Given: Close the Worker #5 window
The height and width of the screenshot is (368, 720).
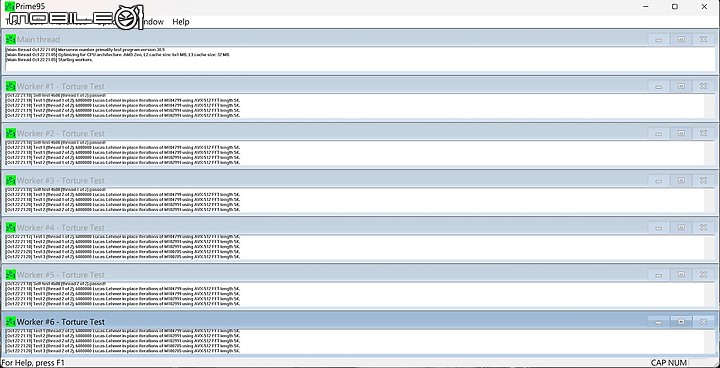Looking at the screenshot, I should [x=703, y=275].
